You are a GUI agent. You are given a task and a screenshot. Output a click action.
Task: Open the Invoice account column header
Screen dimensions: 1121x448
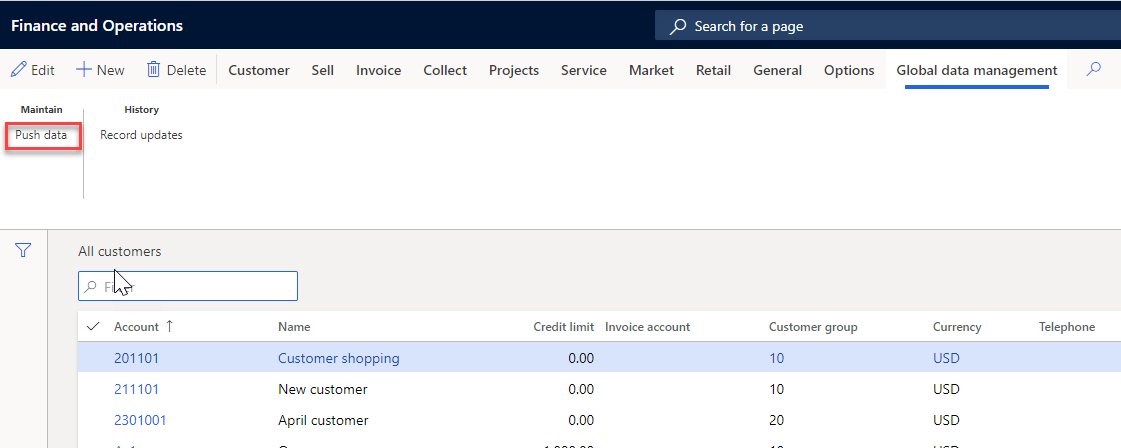(x=648, y=327)
